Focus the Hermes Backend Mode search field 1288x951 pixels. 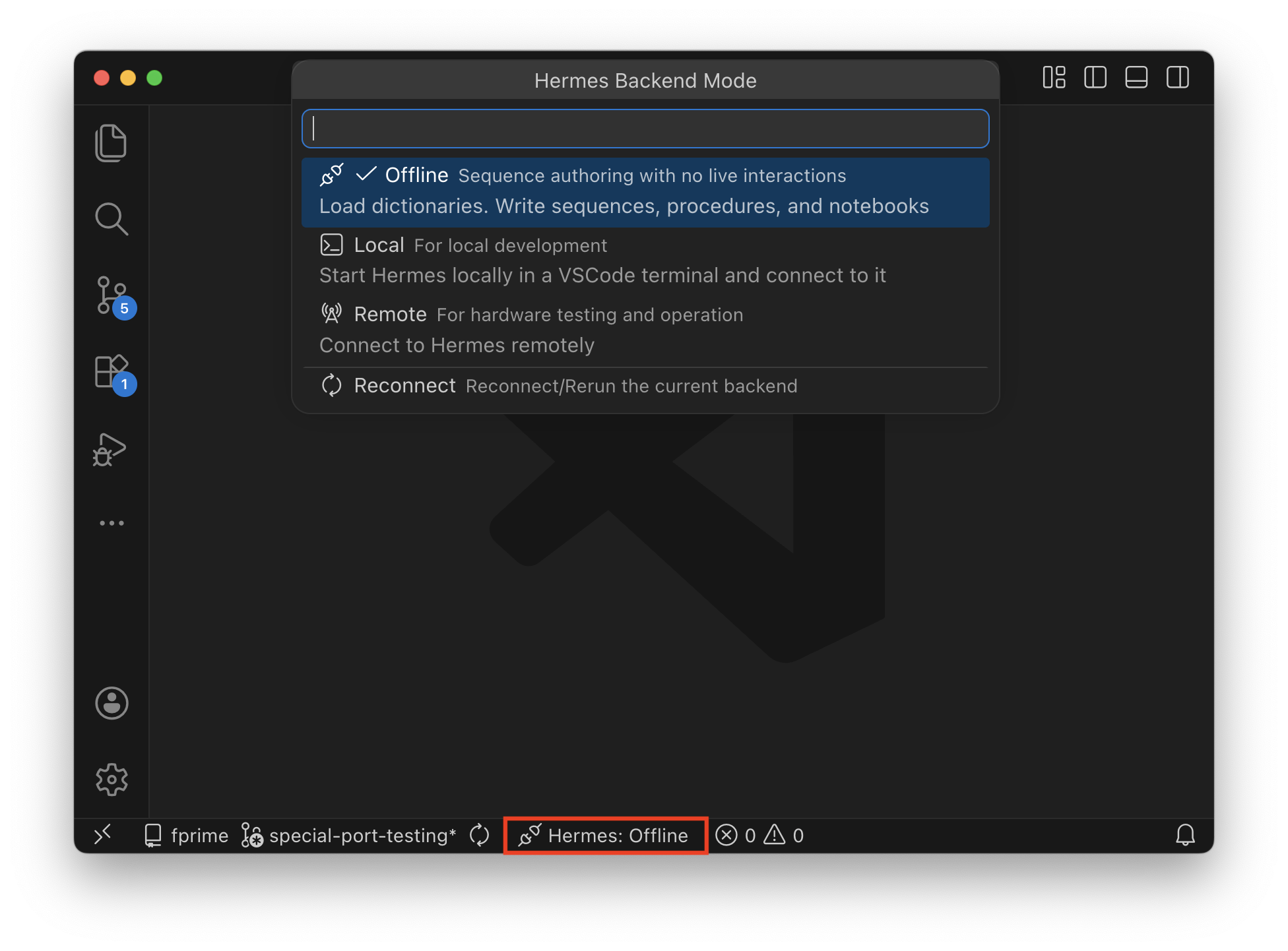(x=645, y=129)
